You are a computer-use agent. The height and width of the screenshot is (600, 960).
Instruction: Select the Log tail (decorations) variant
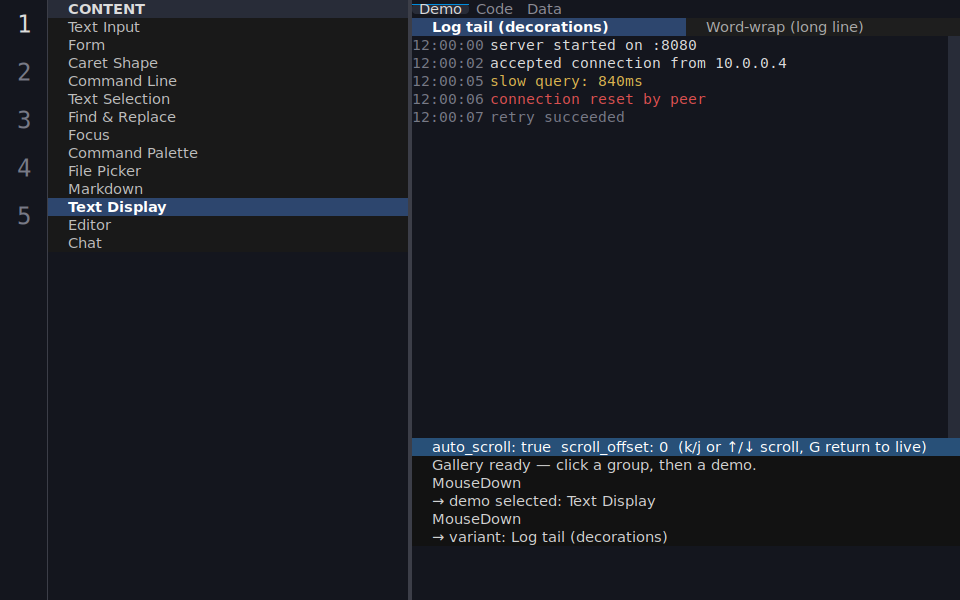coord(549,27)
